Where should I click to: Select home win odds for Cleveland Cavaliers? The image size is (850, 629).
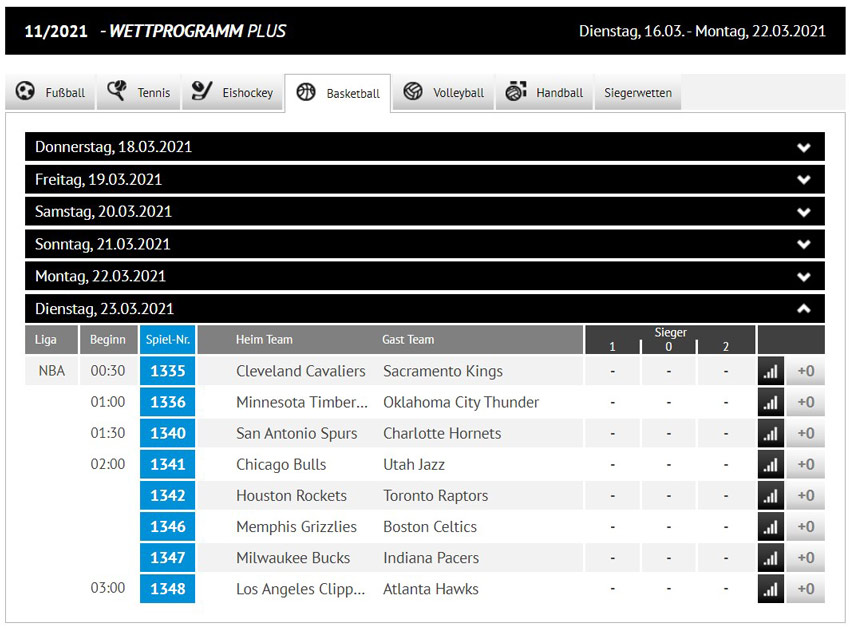tap(613, 371)
